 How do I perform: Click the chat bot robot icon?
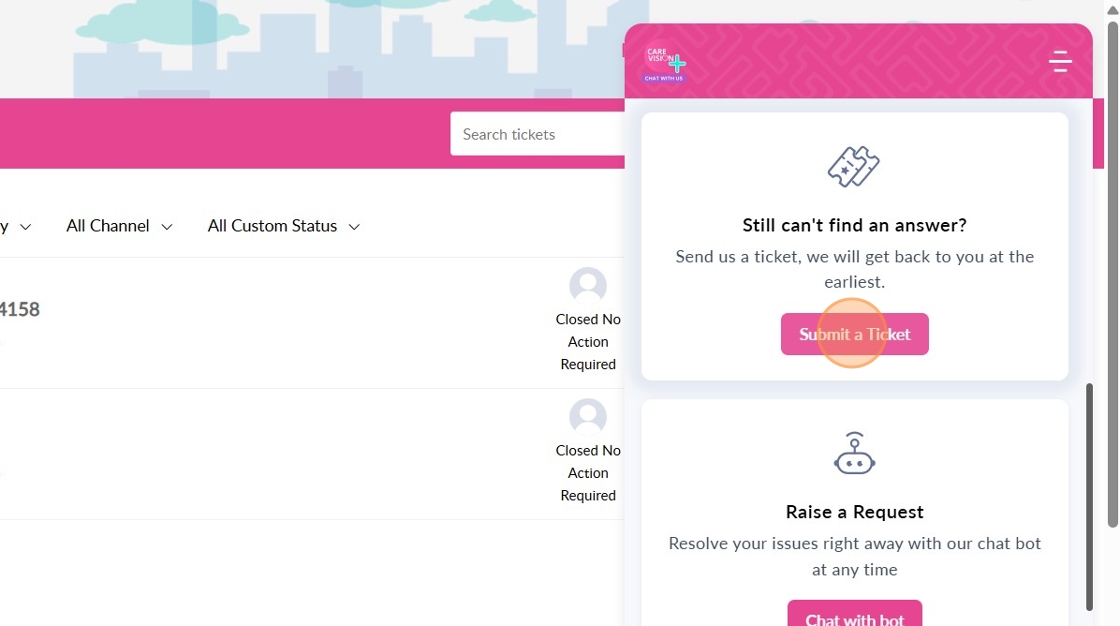854,454
